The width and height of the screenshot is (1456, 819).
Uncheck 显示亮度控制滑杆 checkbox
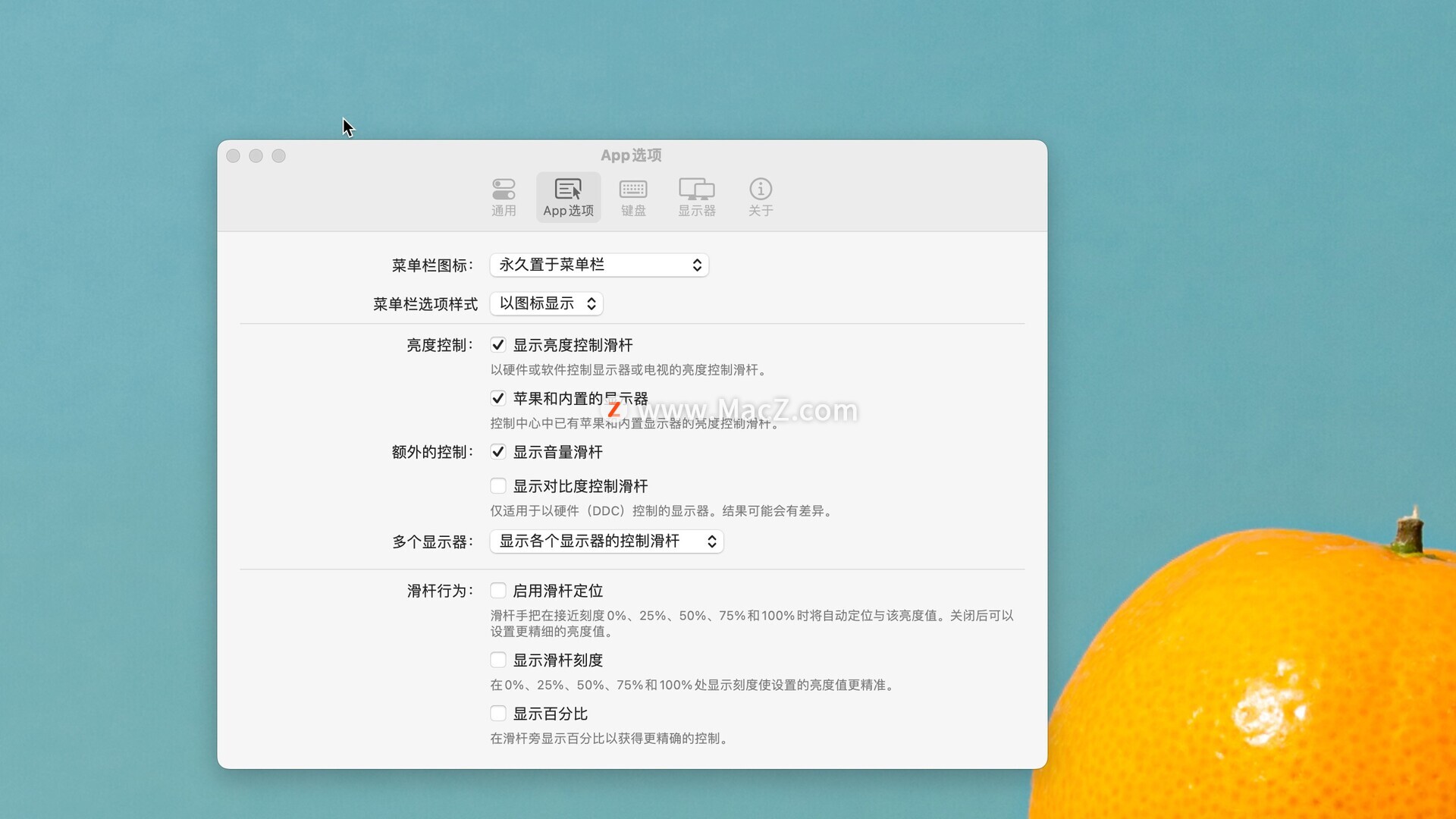tap(498, 345)
